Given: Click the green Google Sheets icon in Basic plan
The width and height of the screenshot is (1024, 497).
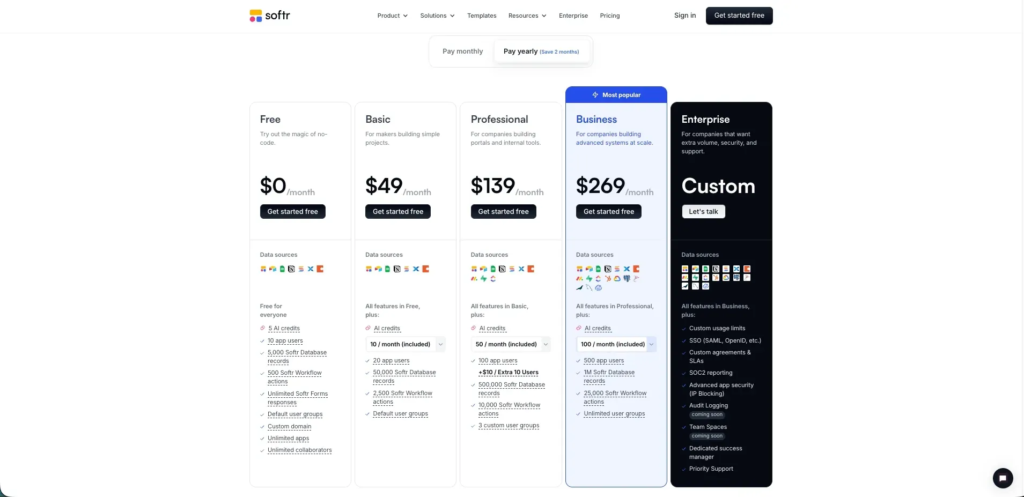Looking at the screenshot, I should 387,268.
